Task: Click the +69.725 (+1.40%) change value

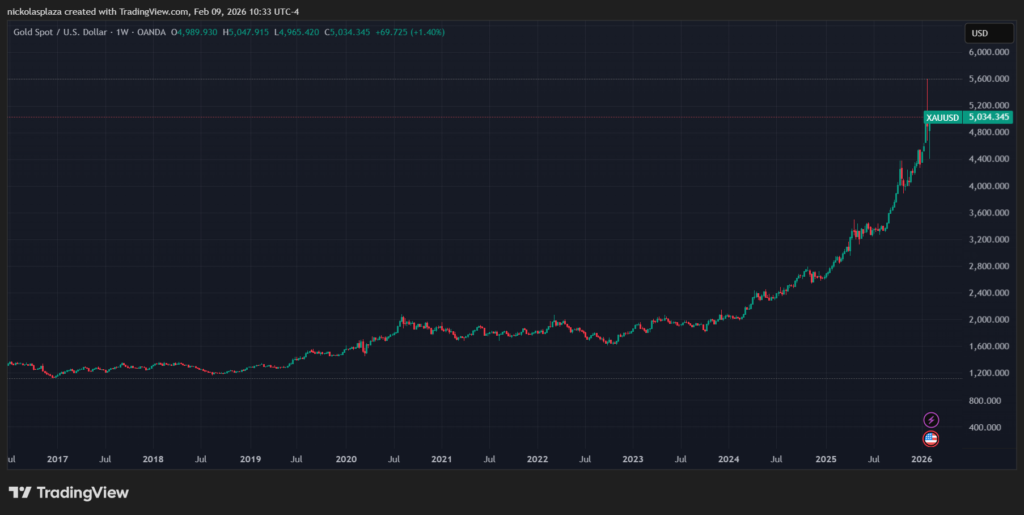Action: (x=410, y=32)
